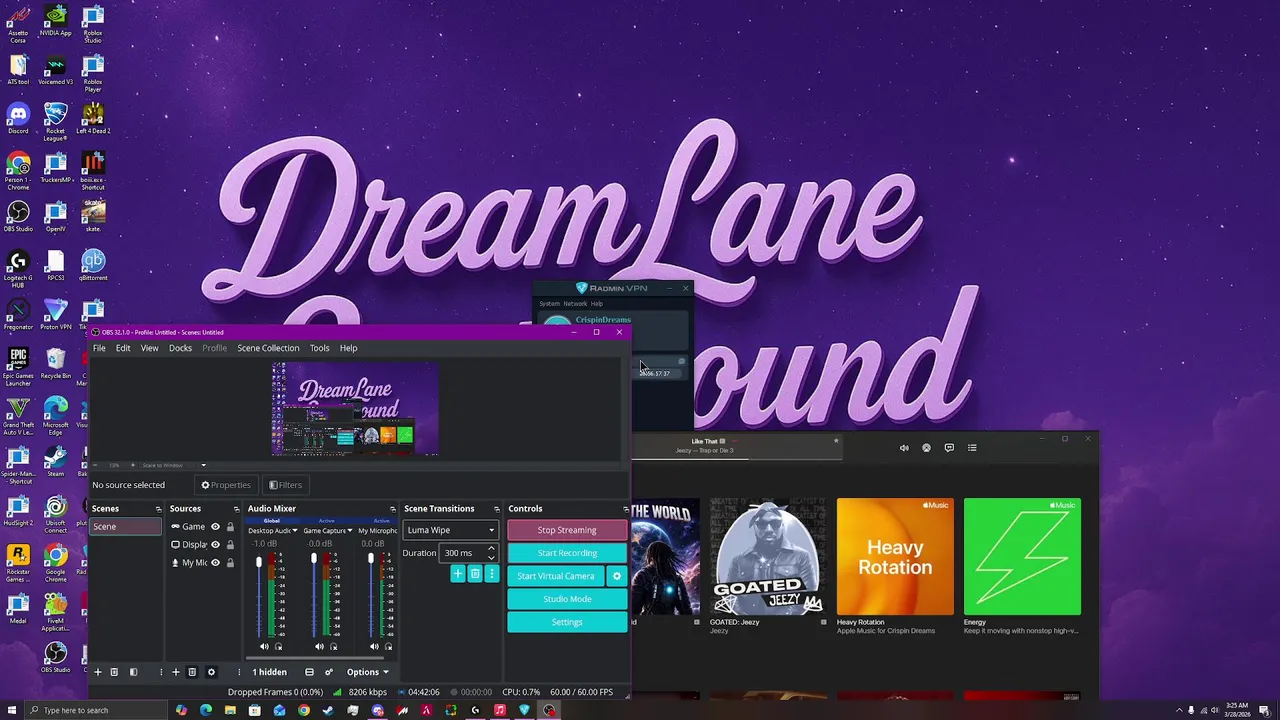Open the Docks menu in OBS

(180, 348)
